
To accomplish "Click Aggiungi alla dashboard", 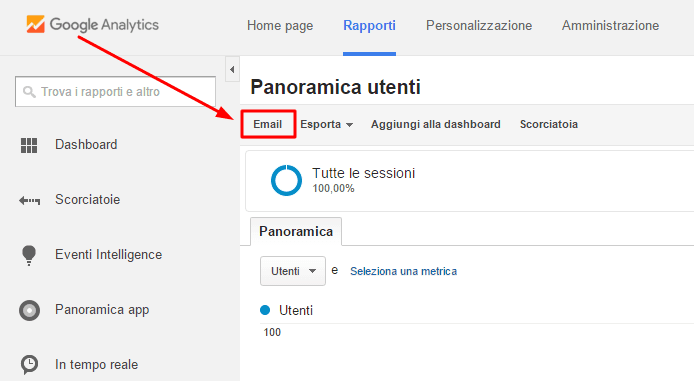I will coord(436,124).
